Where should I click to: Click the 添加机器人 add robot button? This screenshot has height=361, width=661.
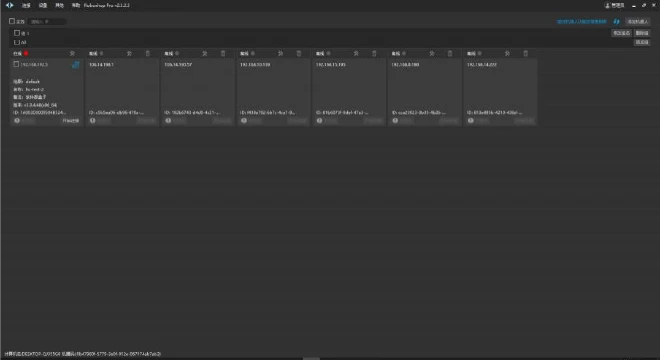point(637,22)
